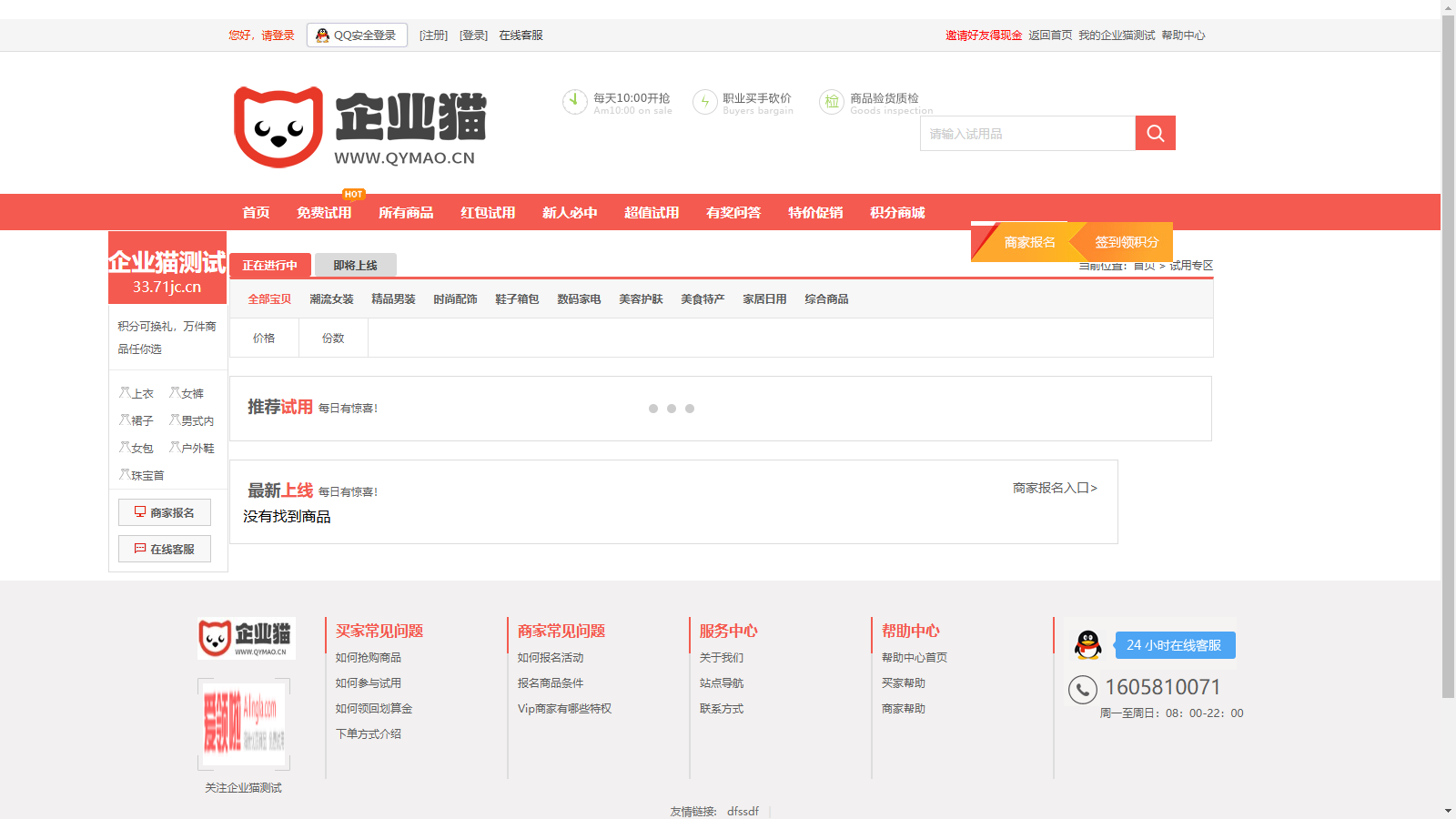Click the magnifier search button
The image size is (1456, 819).
(x=1155, y=133)
